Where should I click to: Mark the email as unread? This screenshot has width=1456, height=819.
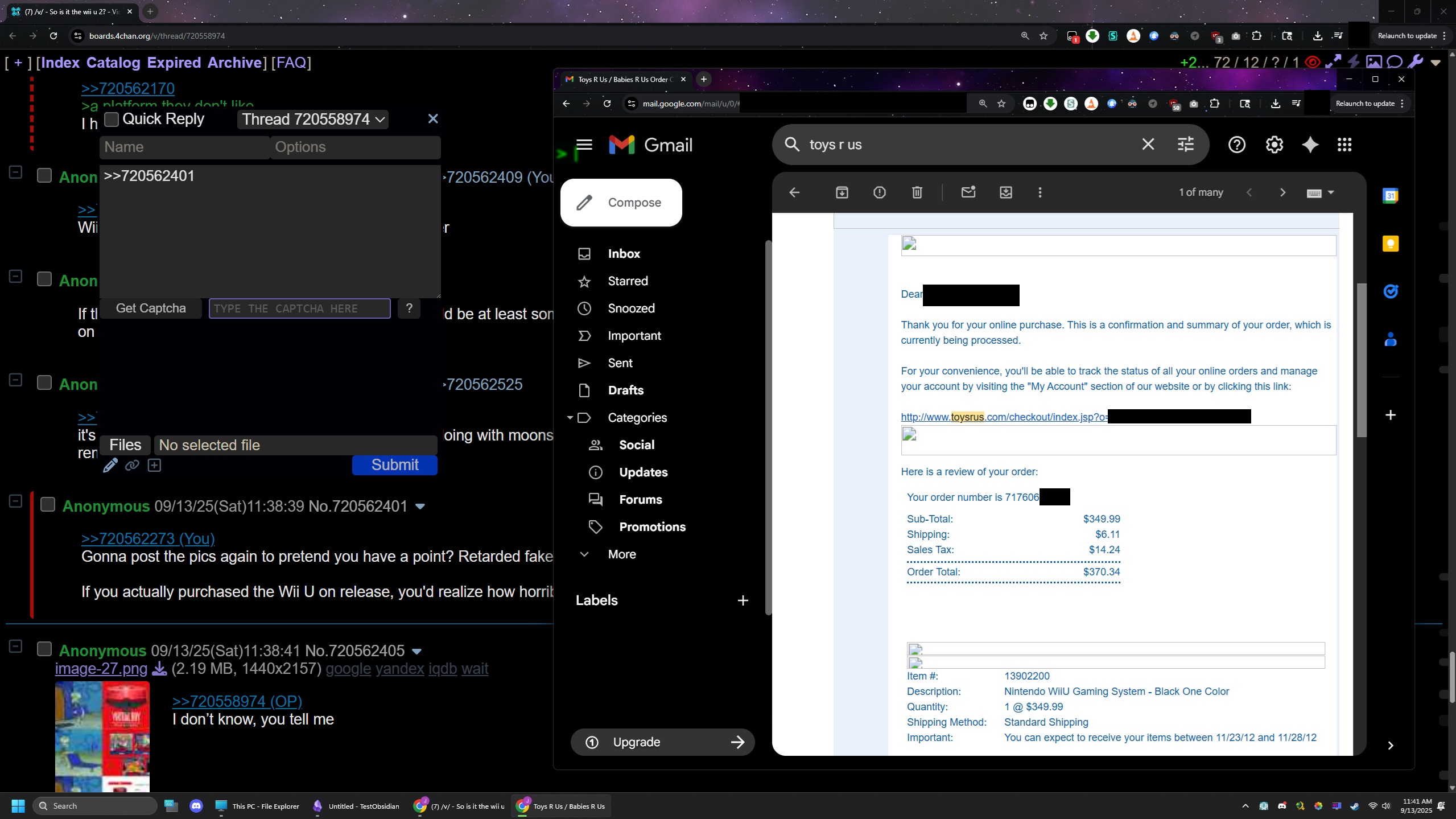coord(968,192)
